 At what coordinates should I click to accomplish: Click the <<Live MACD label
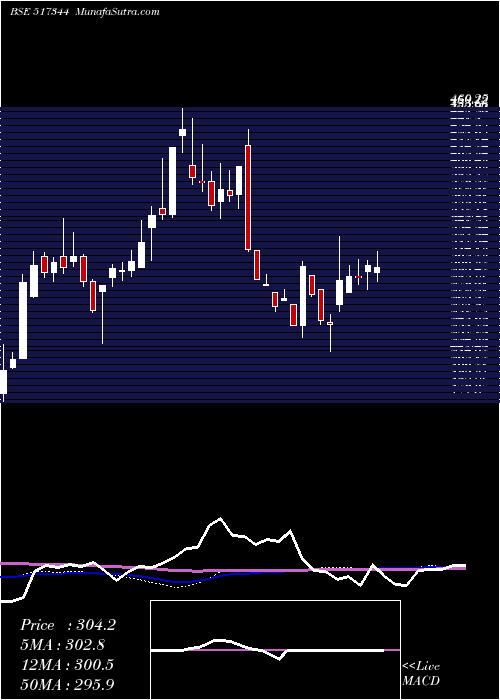421,673
